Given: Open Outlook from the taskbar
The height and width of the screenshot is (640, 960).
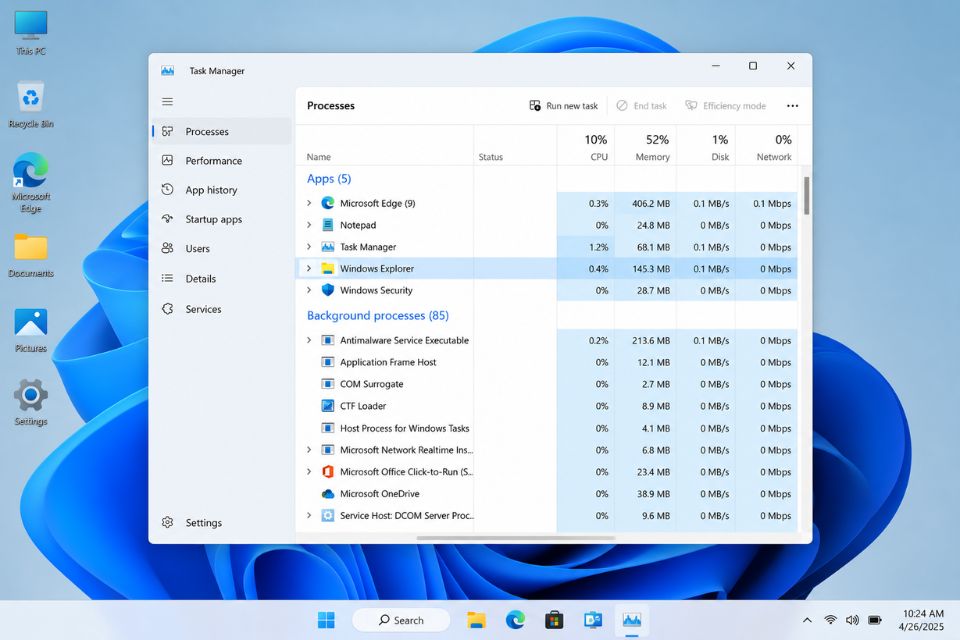Looking at the screenshot, I should pos(593,620).
